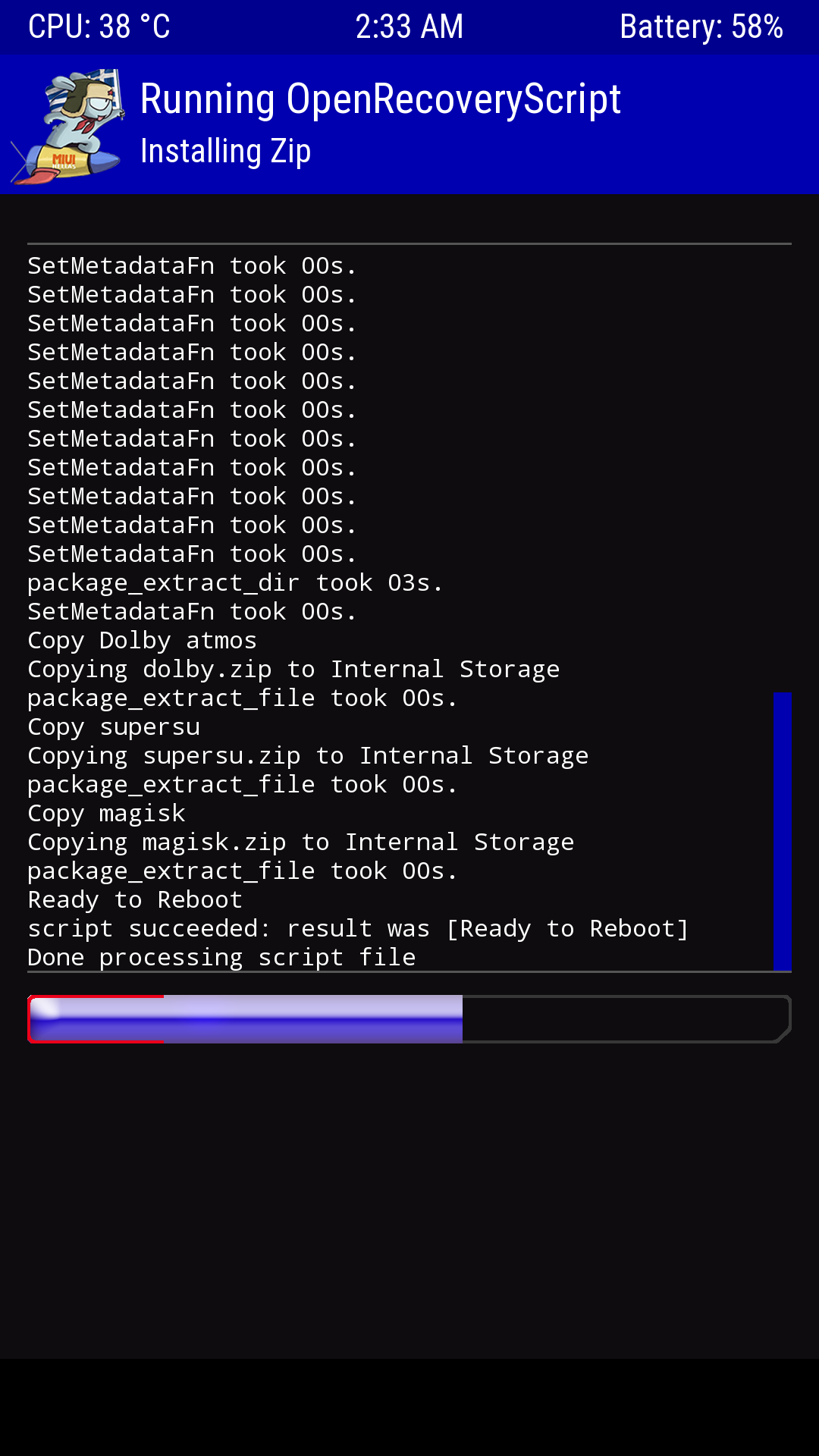Tap the 2:33 AM clock
Viewport: 819px width, 1456px height.
(x=409, y=27)
